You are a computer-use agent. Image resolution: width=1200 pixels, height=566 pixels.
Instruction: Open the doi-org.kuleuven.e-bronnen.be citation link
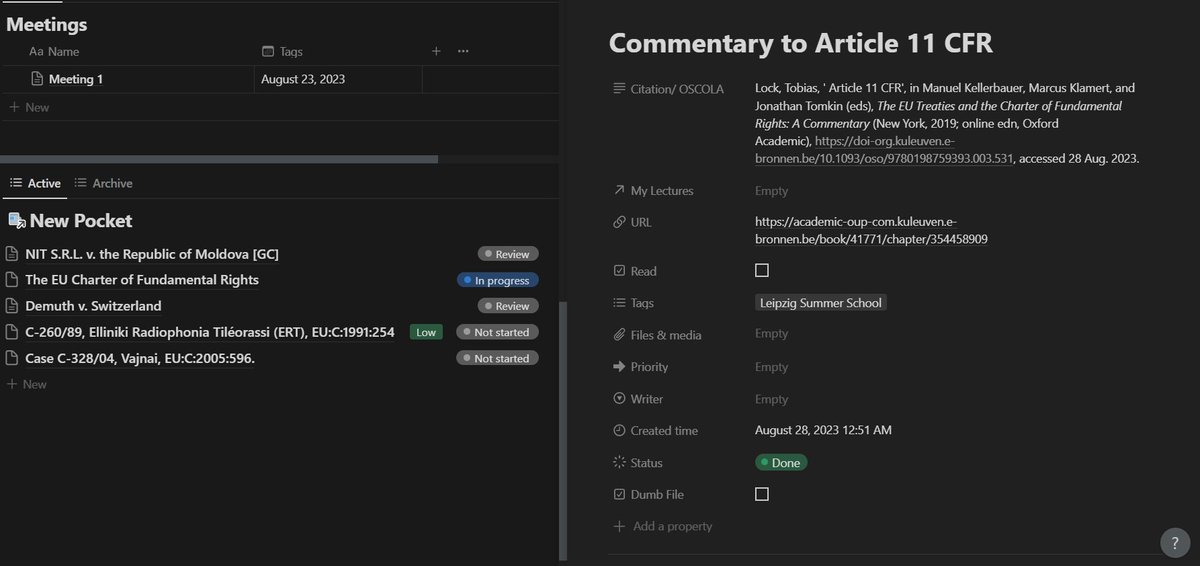[x=884, y=150]
